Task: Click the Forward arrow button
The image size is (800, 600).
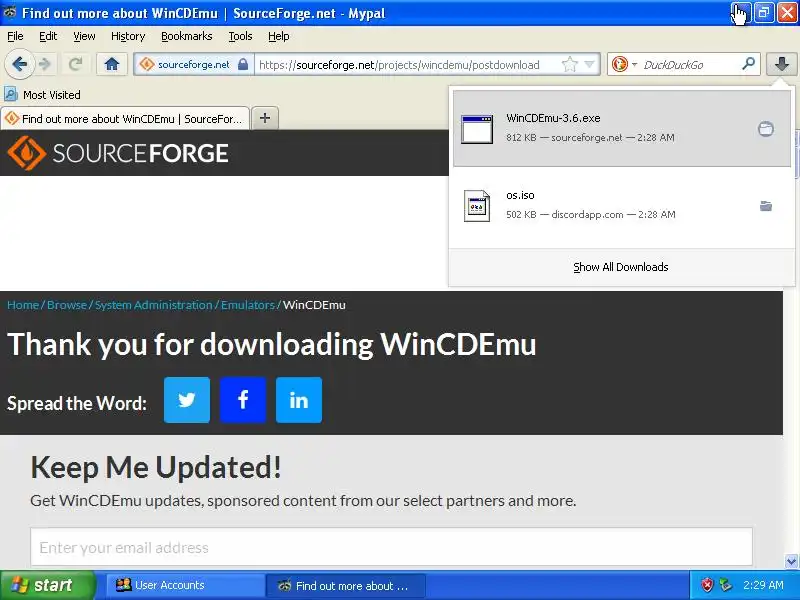Action: pos(45,64)
